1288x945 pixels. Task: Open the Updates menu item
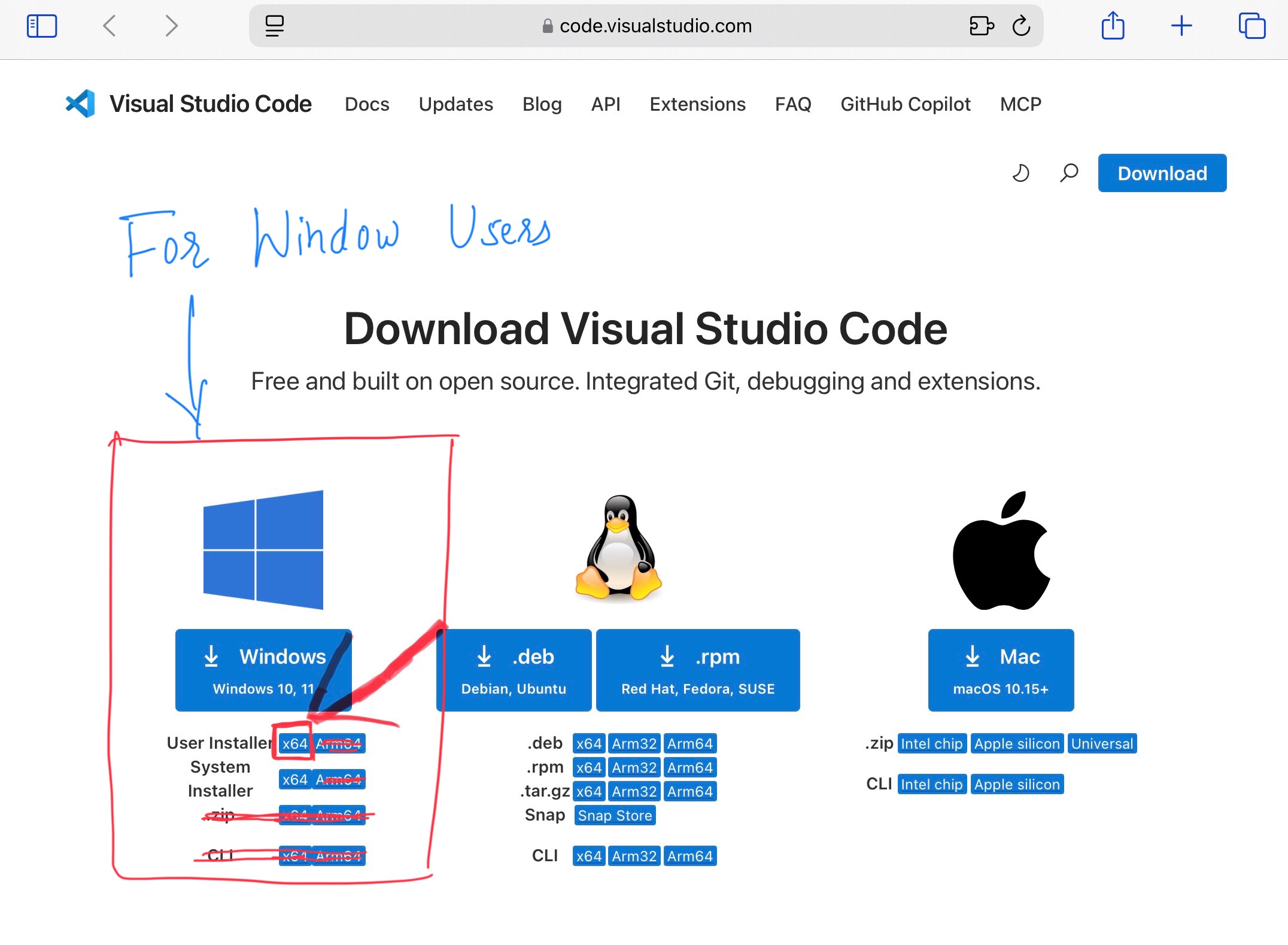click(x=455, y=104)
